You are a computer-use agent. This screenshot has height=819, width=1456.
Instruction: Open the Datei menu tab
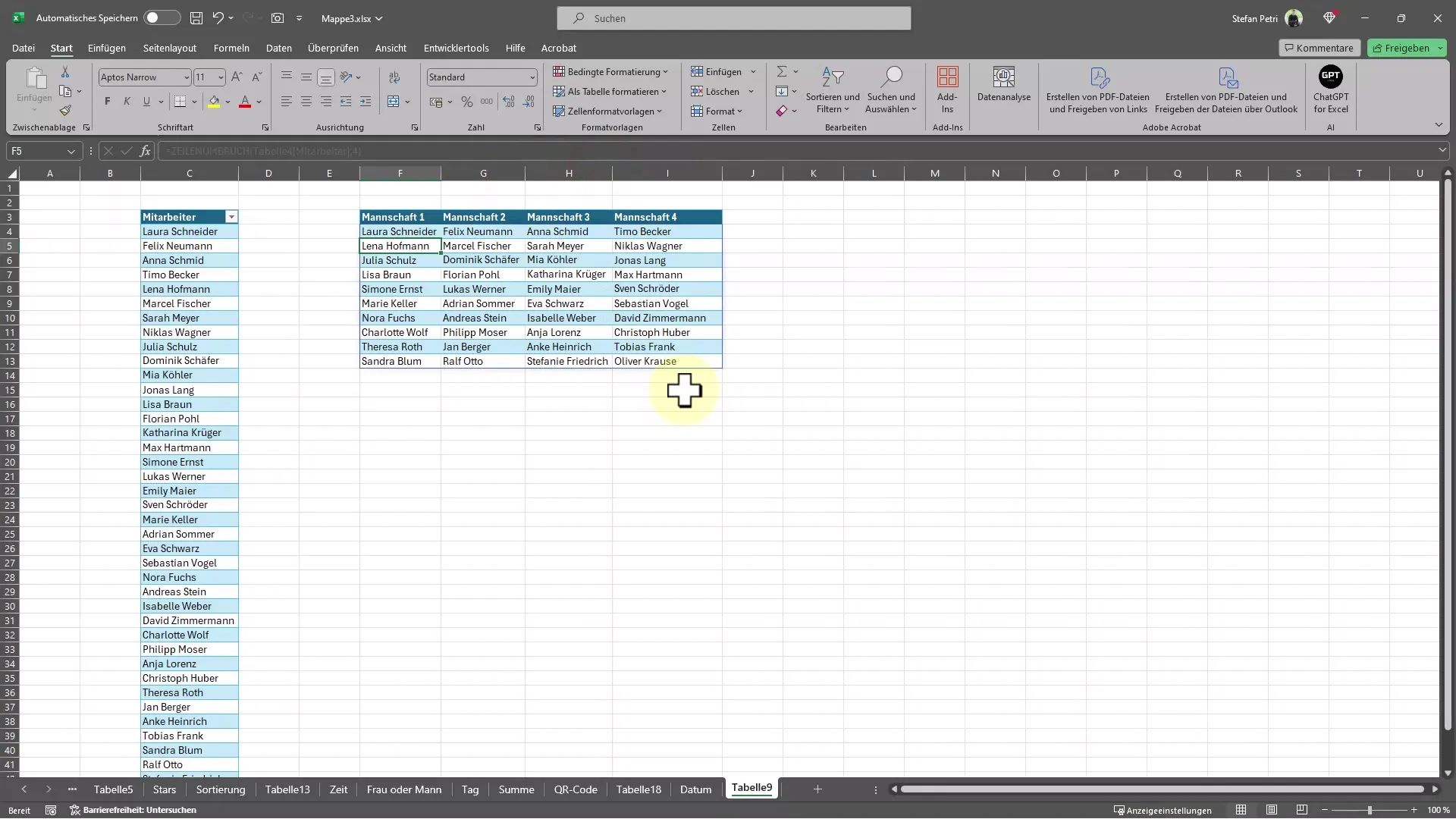tap(24, 48)
